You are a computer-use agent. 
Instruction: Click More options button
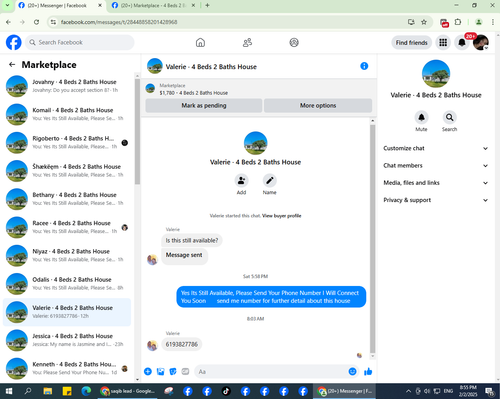click(318, 105)
